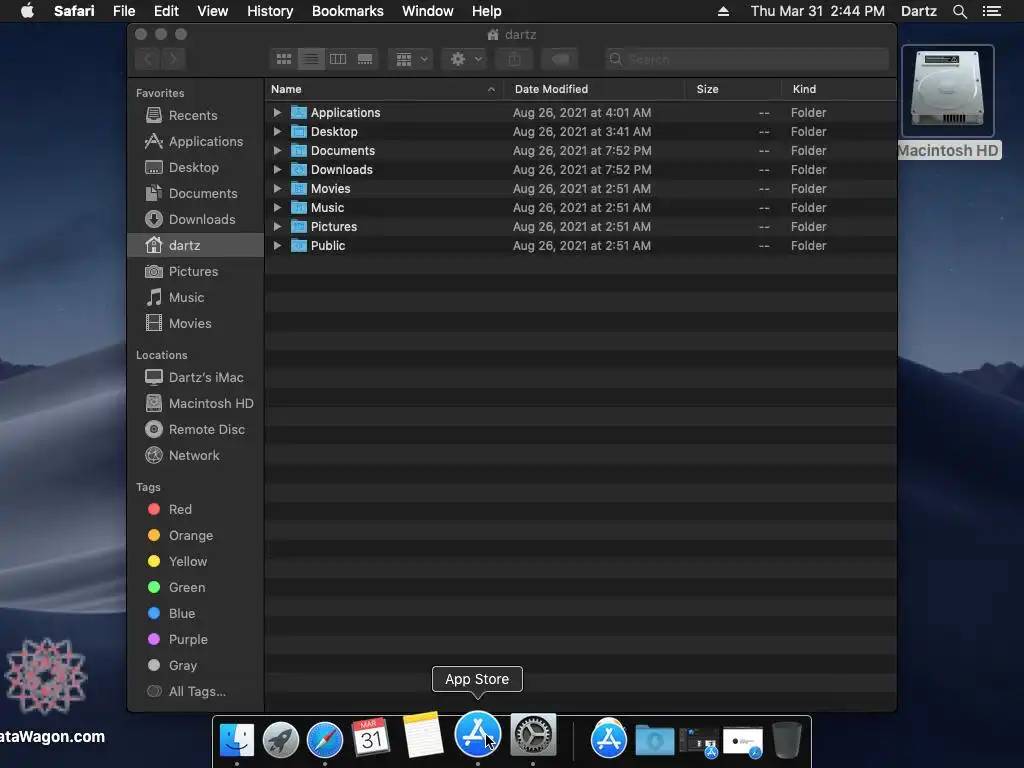Select the dartz home folder in sidebar
1024x768 pixels.
click(195, 246)
